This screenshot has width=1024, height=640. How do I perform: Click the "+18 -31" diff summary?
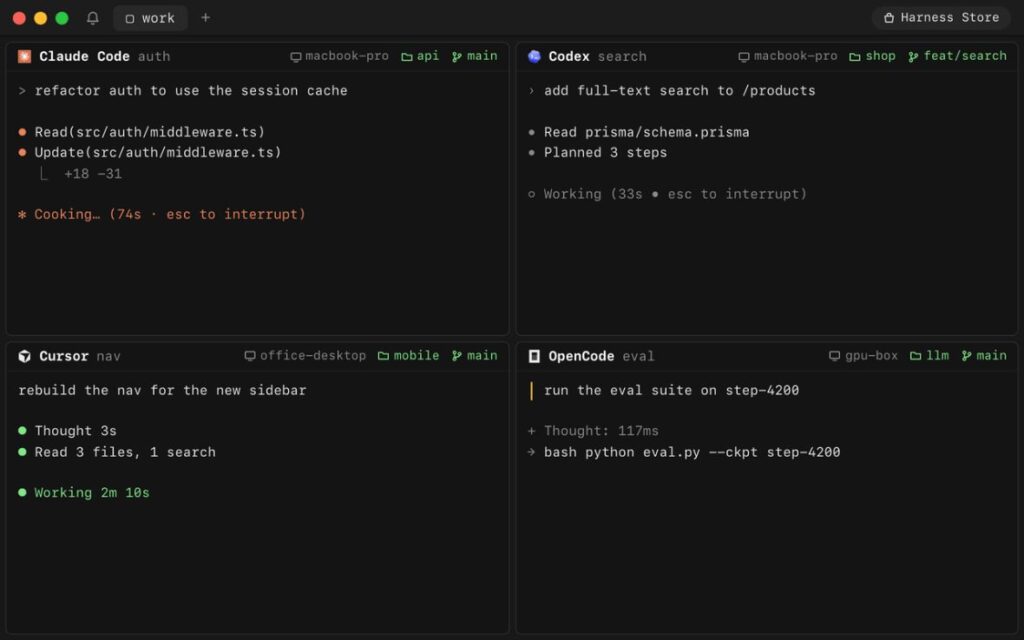click(x=93, y=174)
